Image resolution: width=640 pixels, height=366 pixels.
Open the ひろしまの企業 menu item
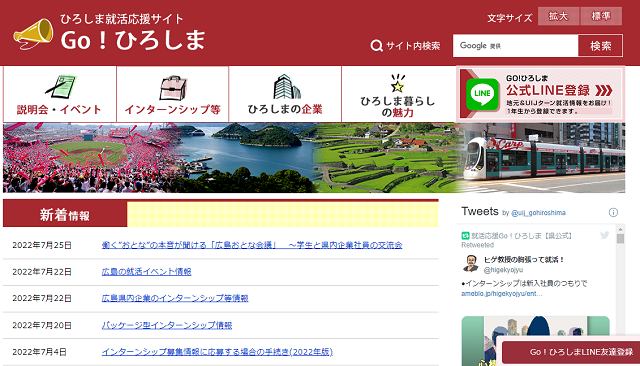285,94
